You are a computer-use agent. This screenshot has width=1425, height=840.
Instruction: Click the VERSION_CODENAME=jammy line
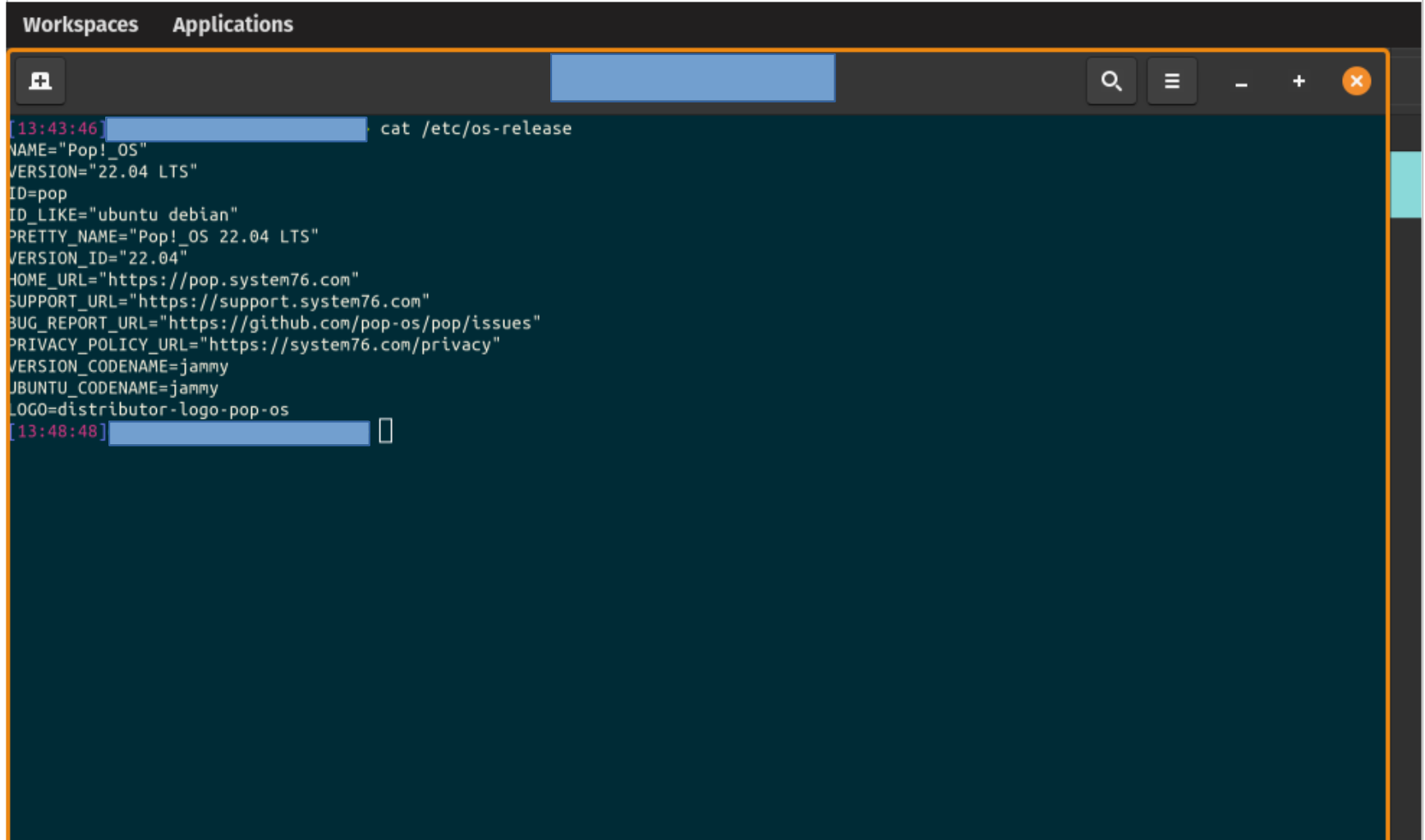coord(118,366)
